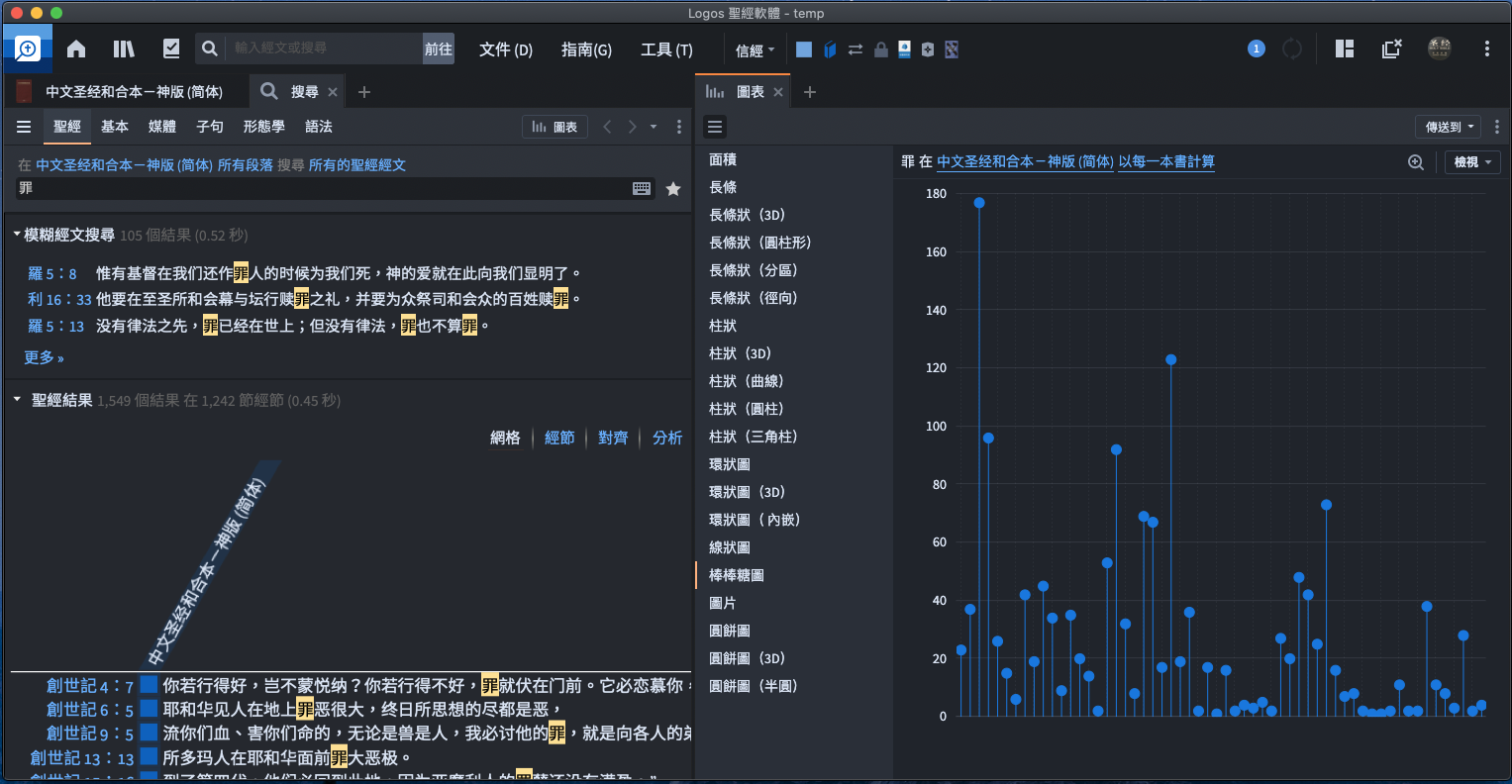The image size is (1512, 784).
Task: Collapse the 聖經結果 section
Action: 17,400
